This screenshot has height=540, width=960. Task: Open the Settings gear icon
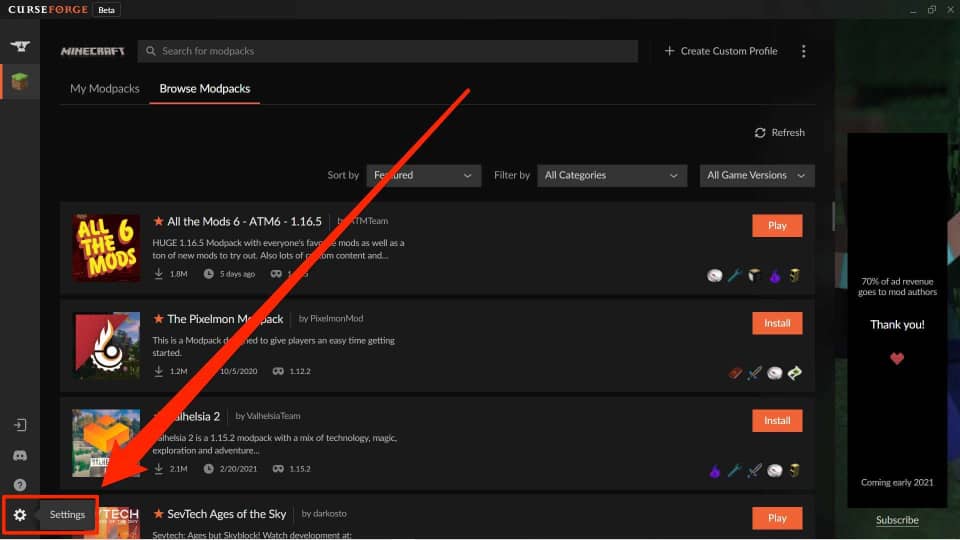point(20,515)
